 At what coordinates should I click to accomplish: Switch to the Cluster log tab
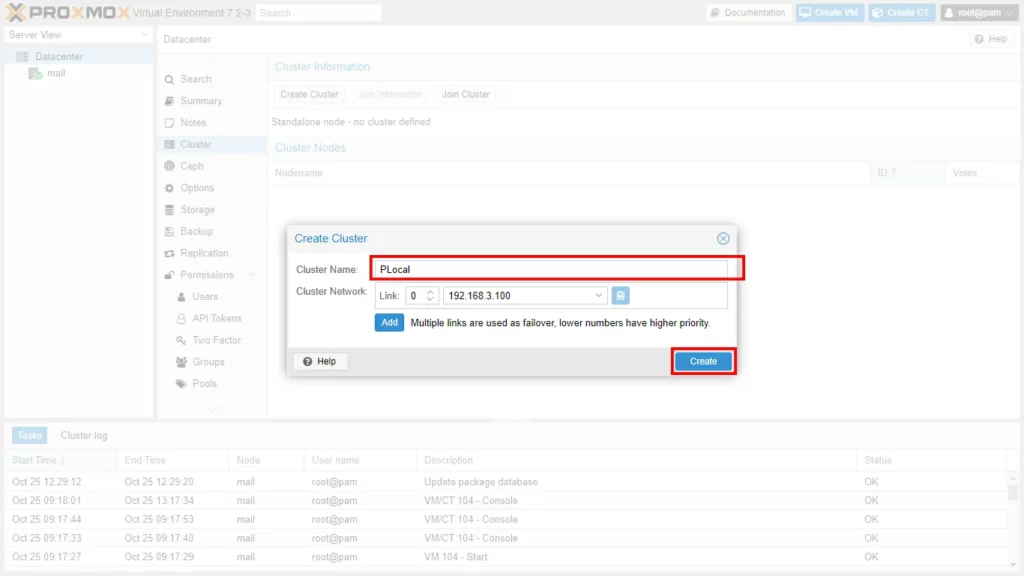tap(84, 436)
